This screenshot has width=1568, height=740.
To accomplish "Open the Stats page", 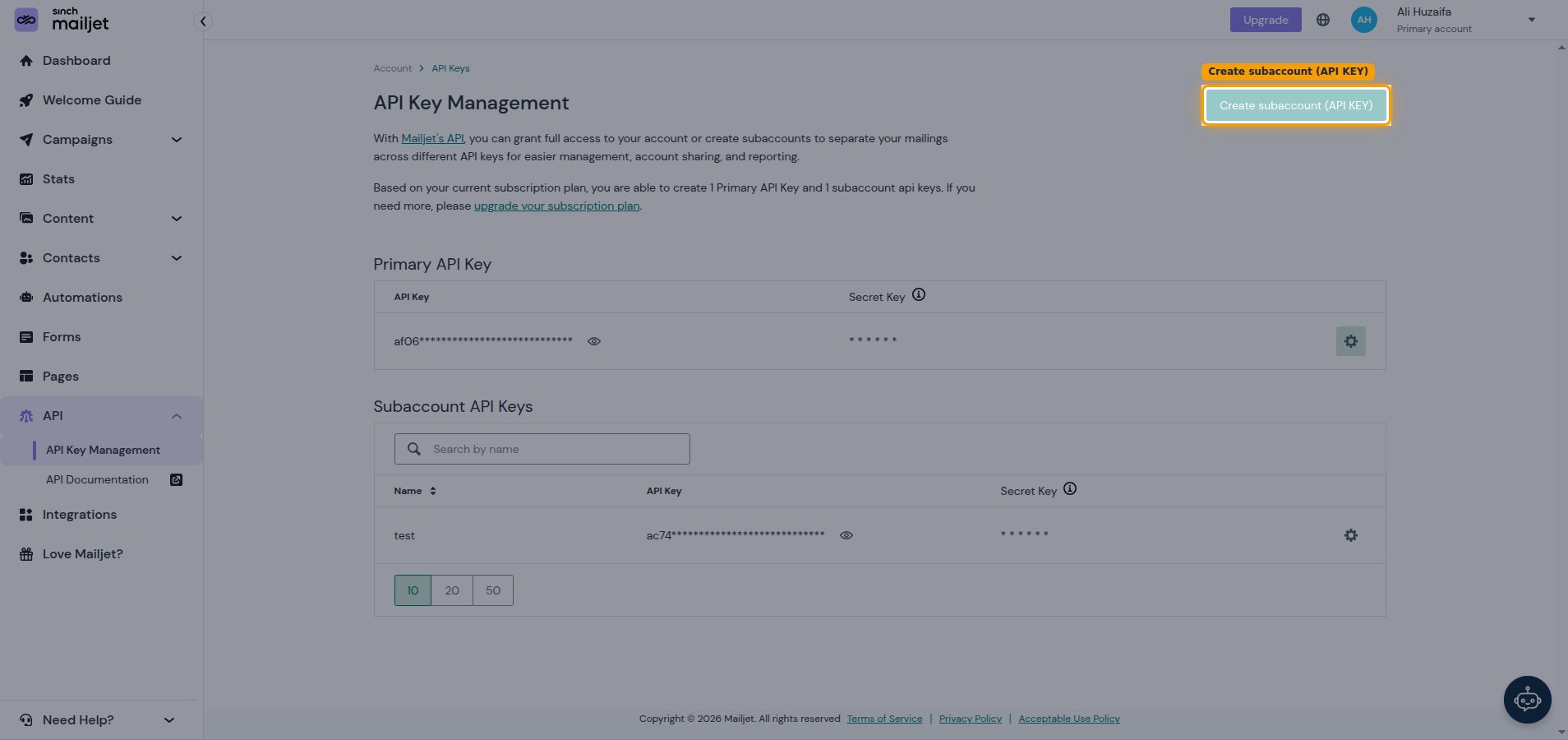I will 58,179.
